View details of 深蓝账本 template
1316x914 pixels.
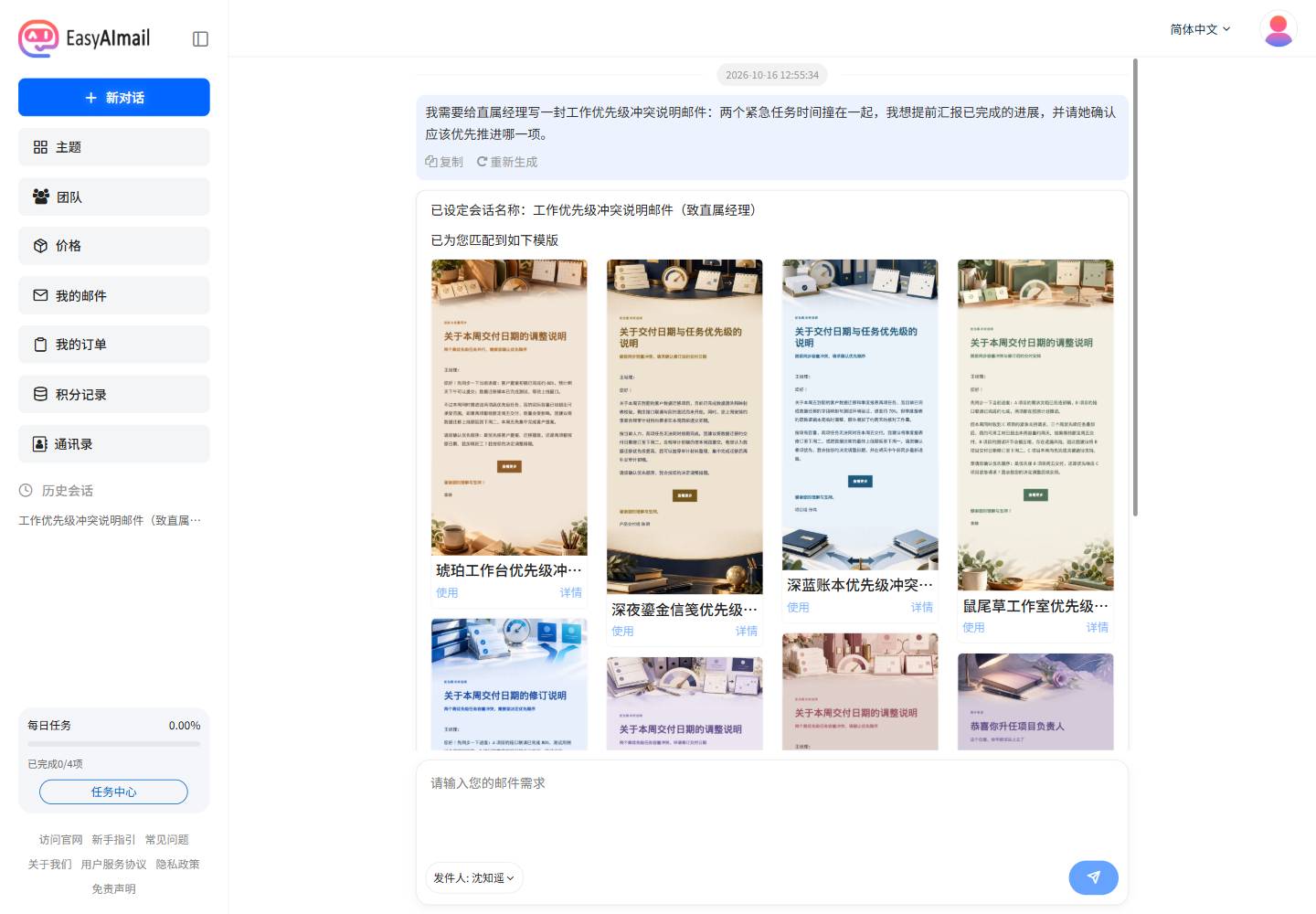[x=922, y=607]
